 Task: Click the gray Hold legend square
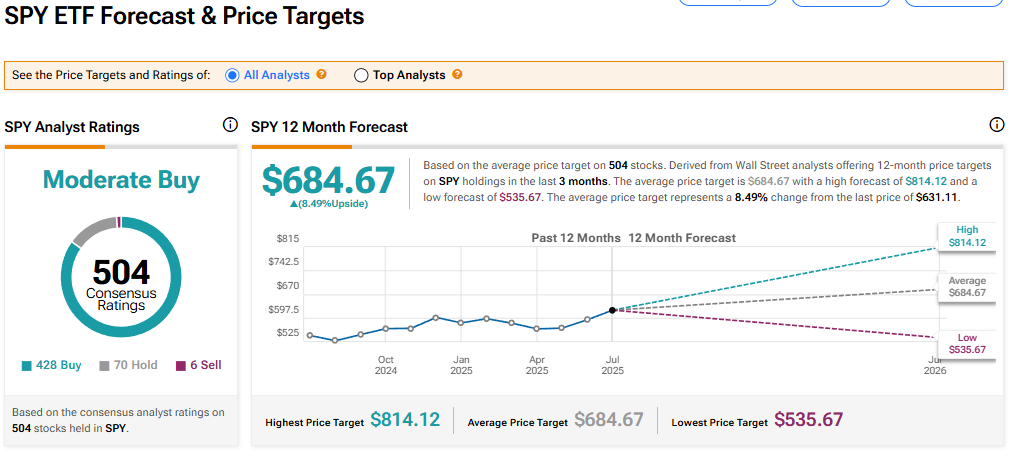104,366
